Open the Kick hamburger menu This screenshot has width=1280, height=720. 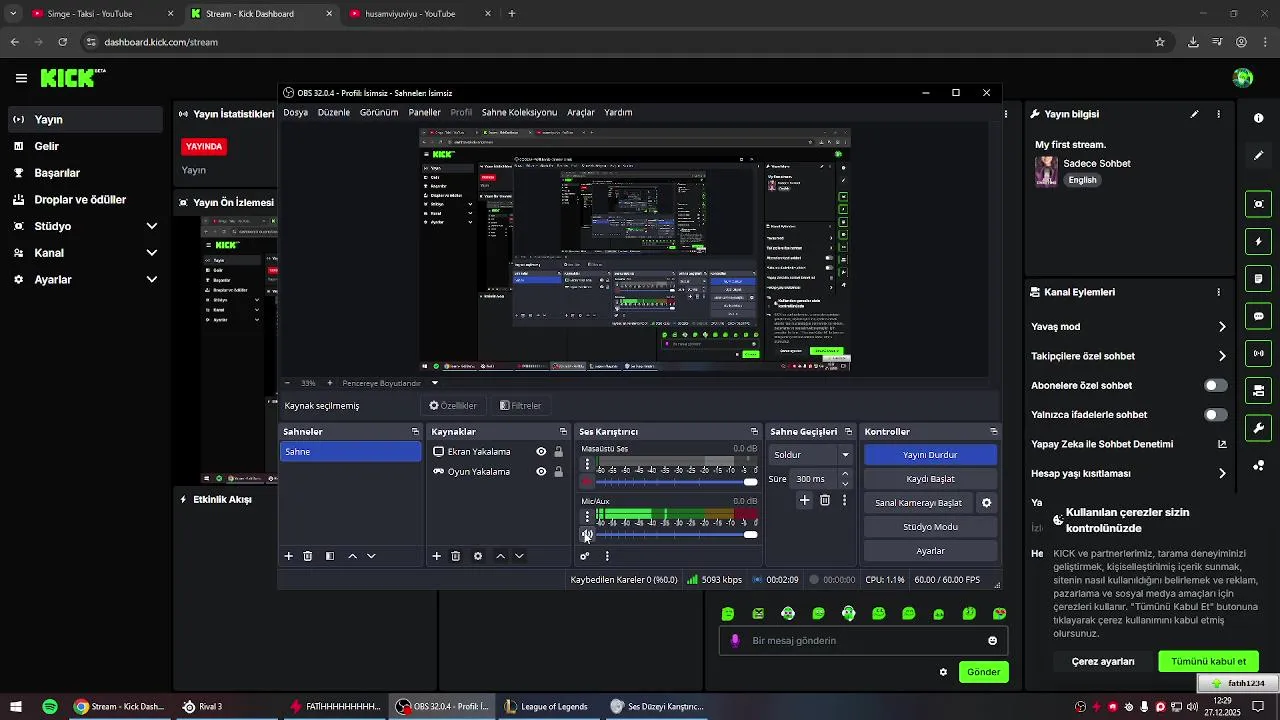point(21,78)
